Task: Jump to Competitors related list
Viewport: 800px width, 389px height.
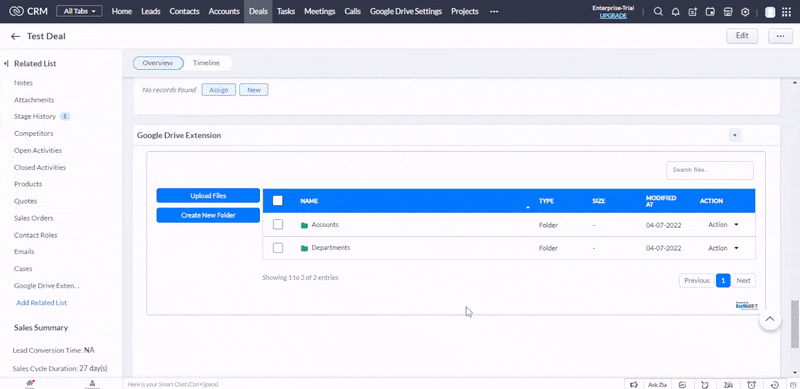Action: point(34,133)
